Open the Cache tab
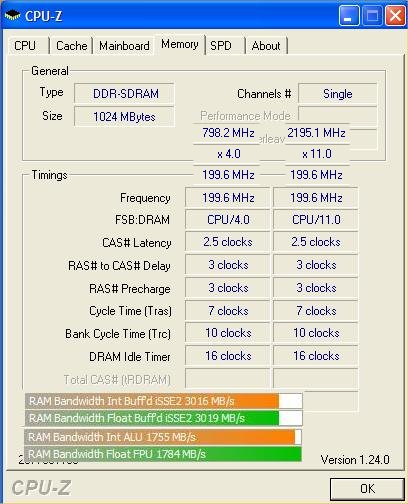408x504 pixels. 71,46
